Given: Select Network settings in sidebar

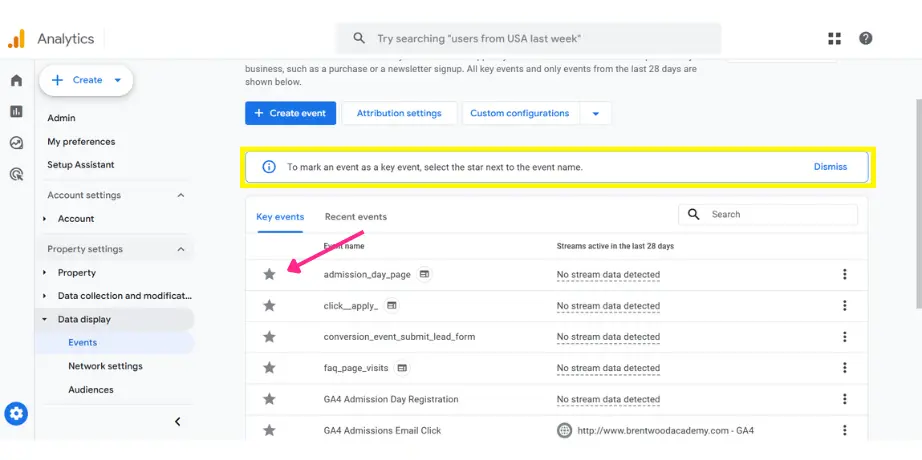Looking at the screenshot, I should [x=105, y=366].
